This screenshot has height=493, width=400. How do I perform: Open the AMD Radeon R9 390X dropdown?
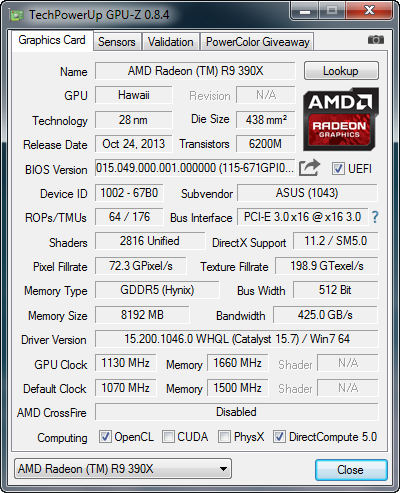(123, 469)
